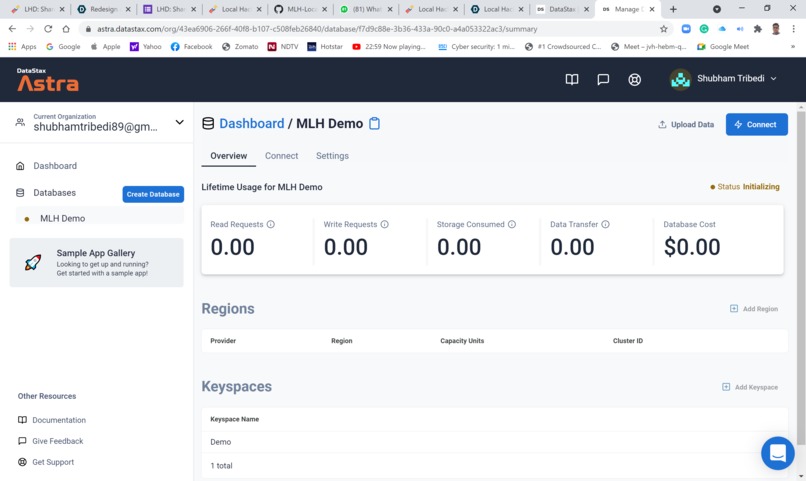The height and width of the screenshot is (481, 806).
Task: Open the Settings tab
Action: click(x=332, y=156)
